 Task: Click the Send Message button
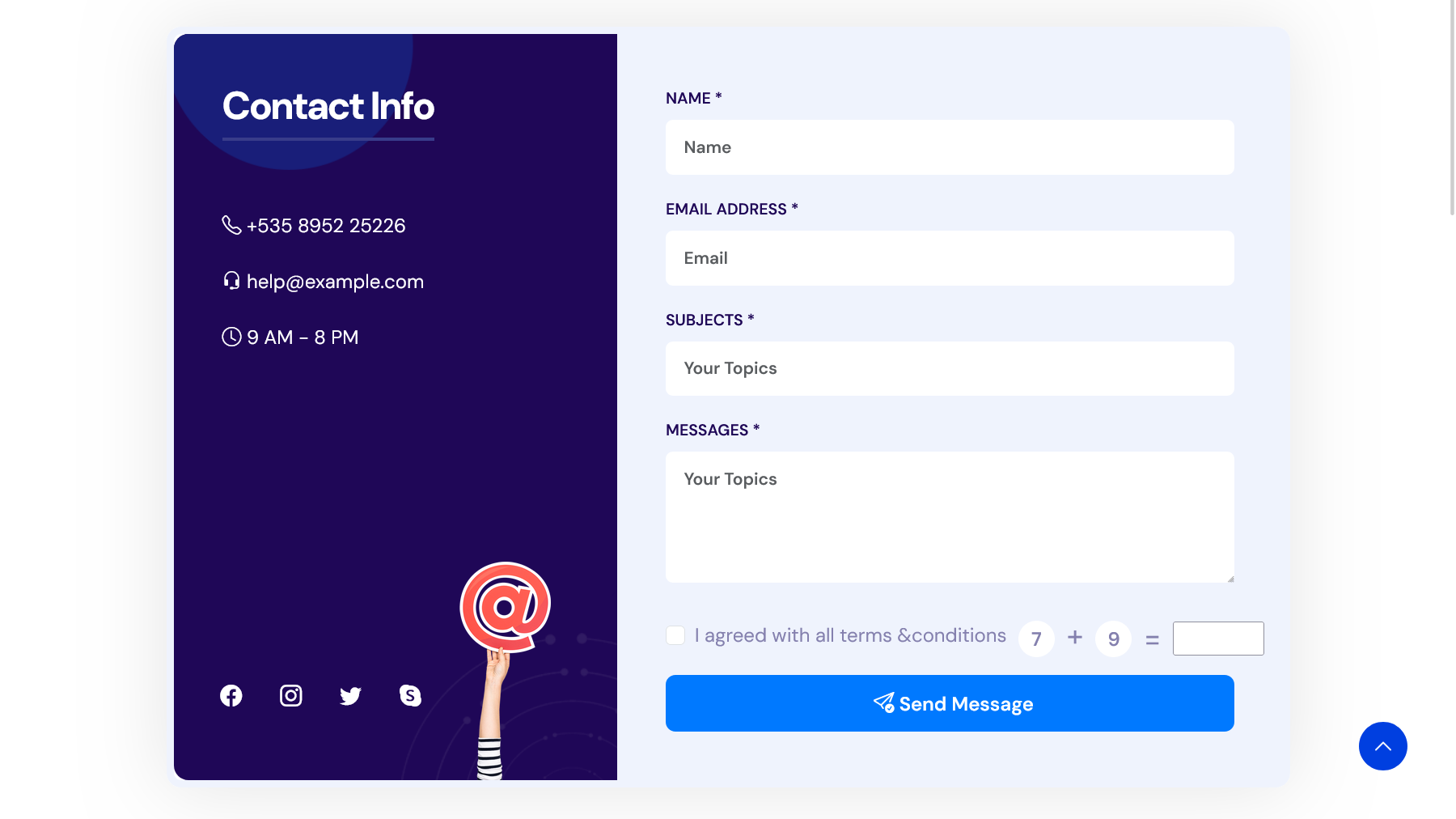[950, 703]
